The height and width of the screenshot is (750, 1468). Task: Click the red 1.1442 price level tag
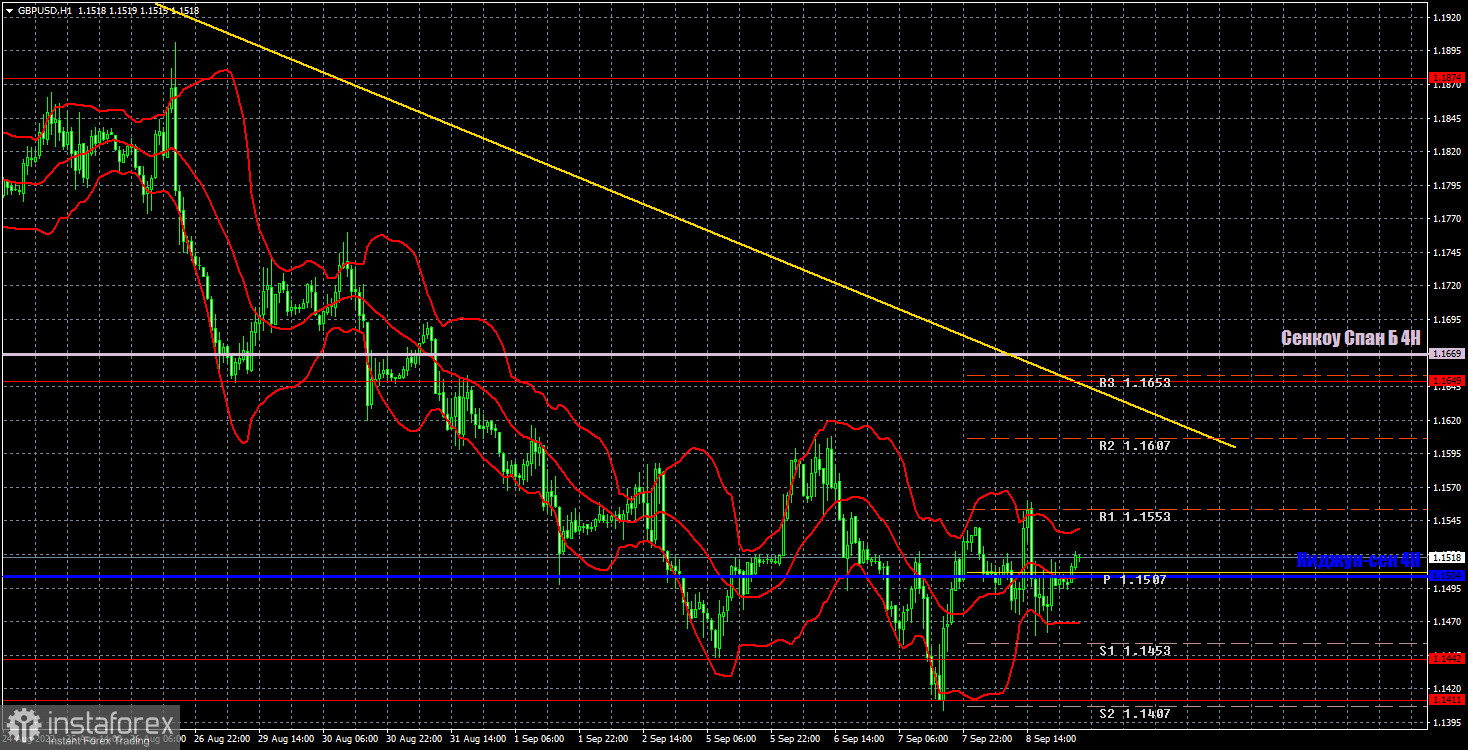pos(1446,658)
